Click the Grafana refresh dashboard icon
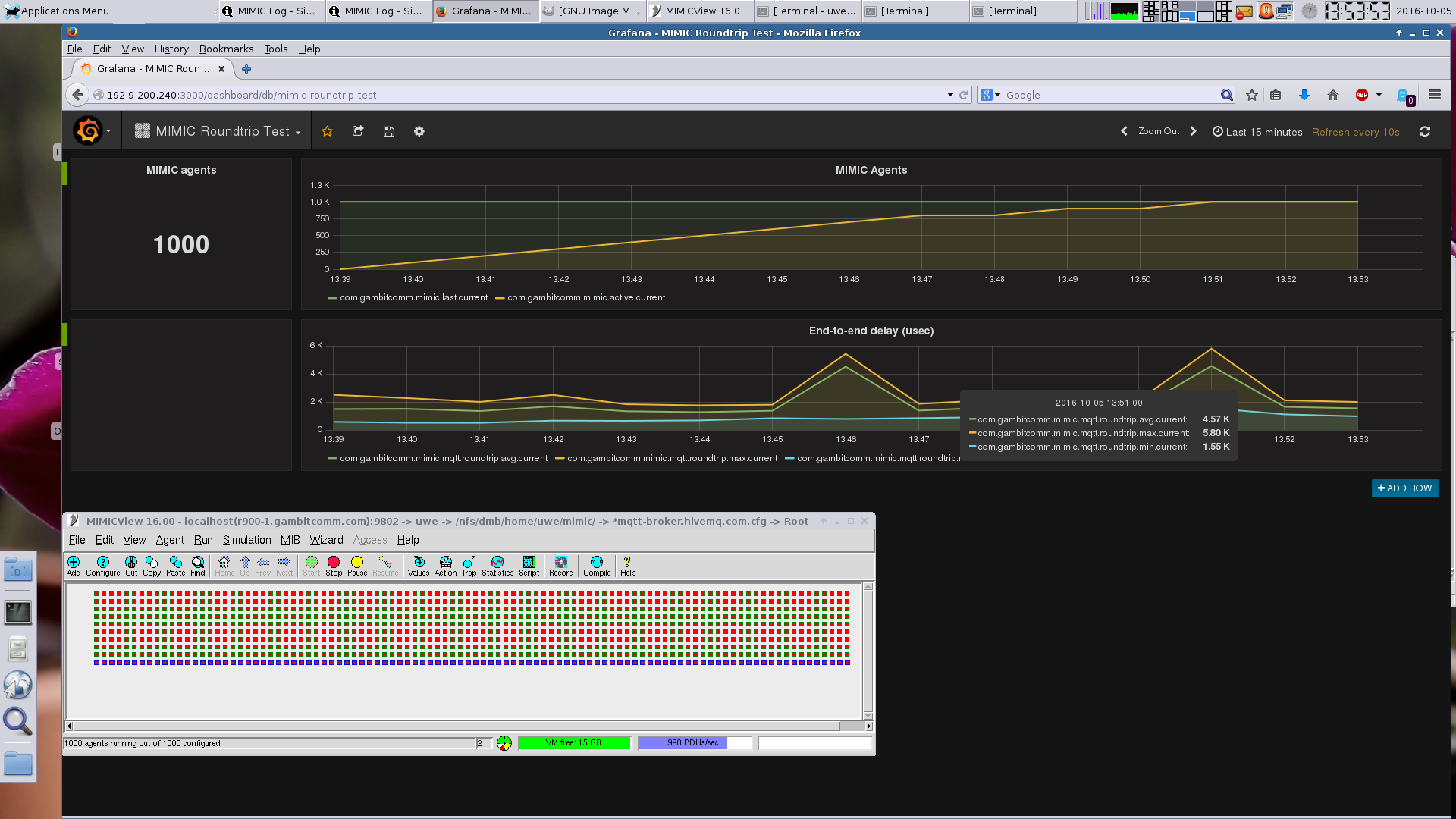 (1425, 131)
